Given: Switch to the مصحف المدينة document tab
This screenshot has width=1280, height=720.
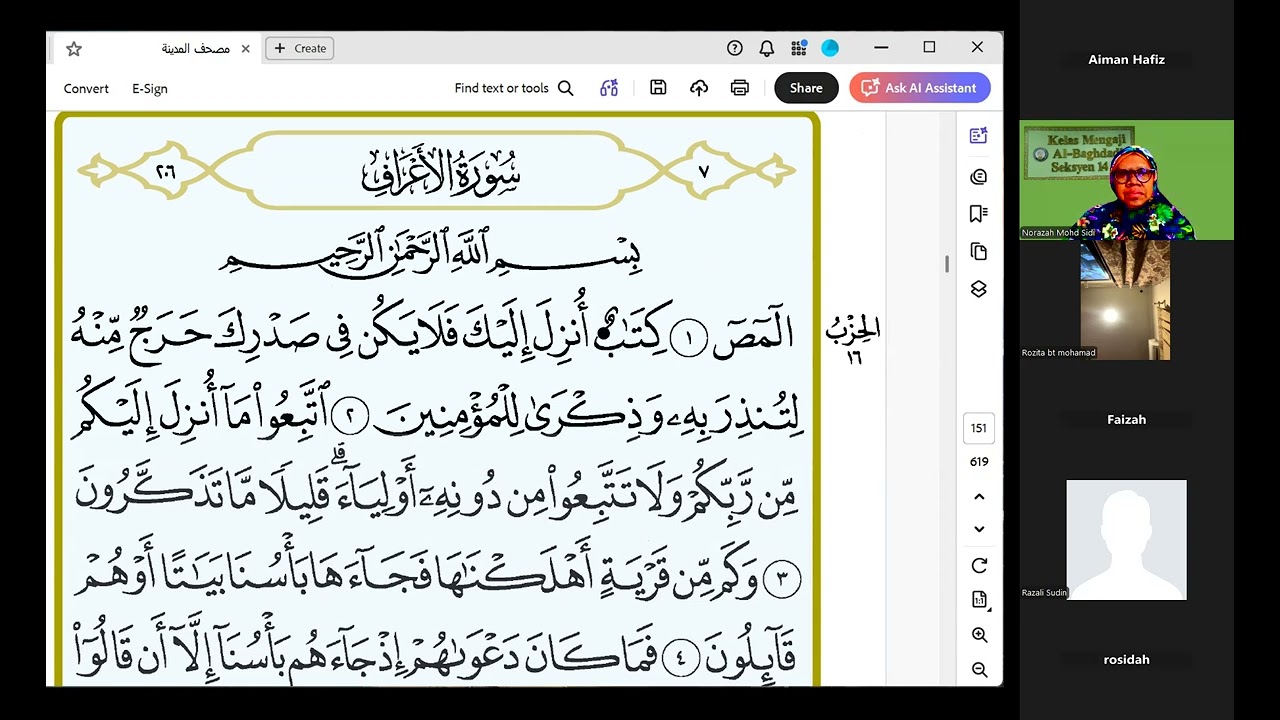Looking at the screenshot, I should click(196, 48).
